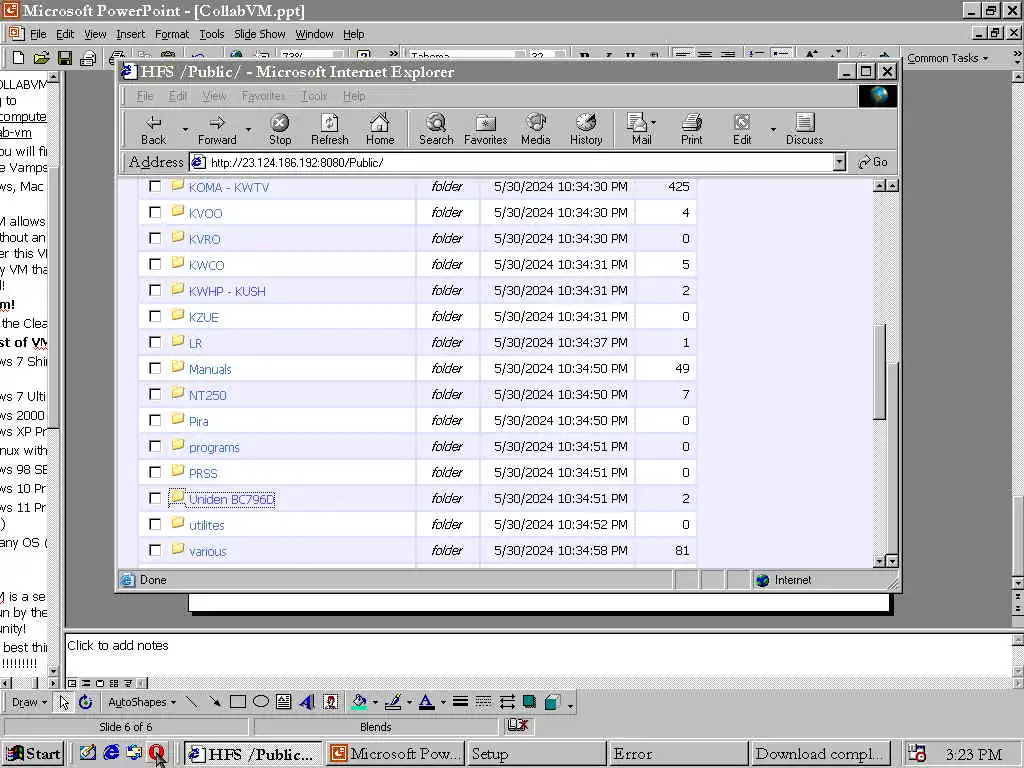1024x768 pixels.
Task: Open the Back button history dropdown arrow
Action: click(x=185, y=129)
